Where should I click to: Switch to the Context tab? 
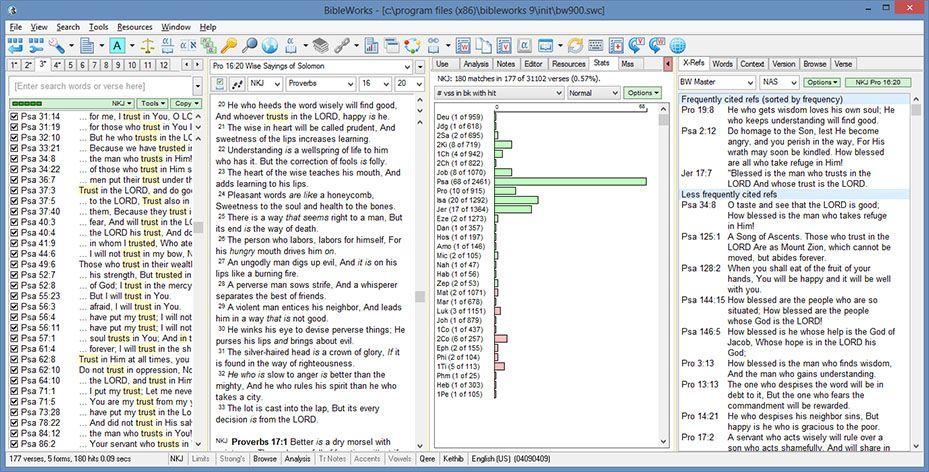coord(752,64)
